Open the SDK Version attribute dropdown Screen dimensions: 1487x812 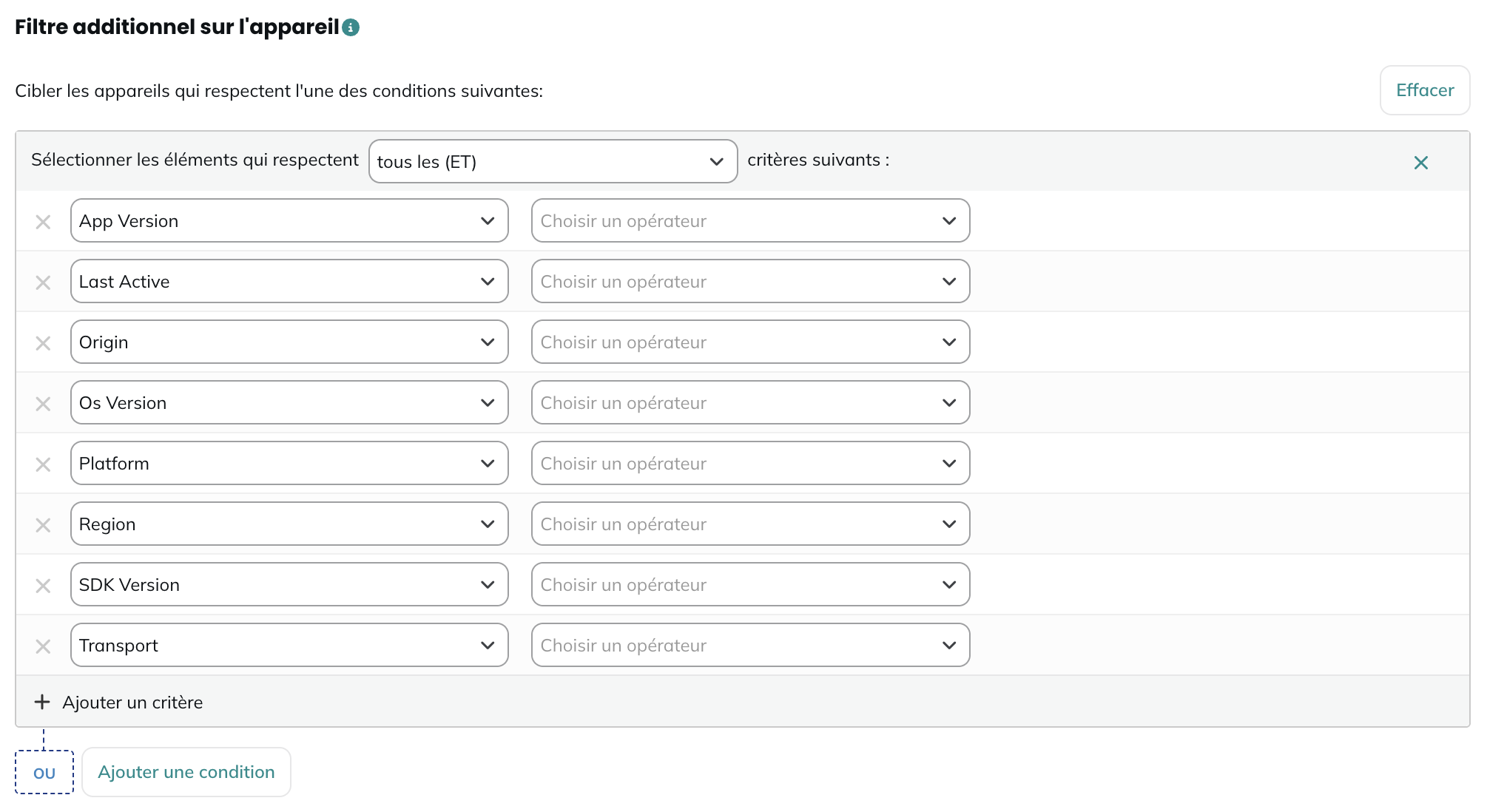tap(289, 584)
